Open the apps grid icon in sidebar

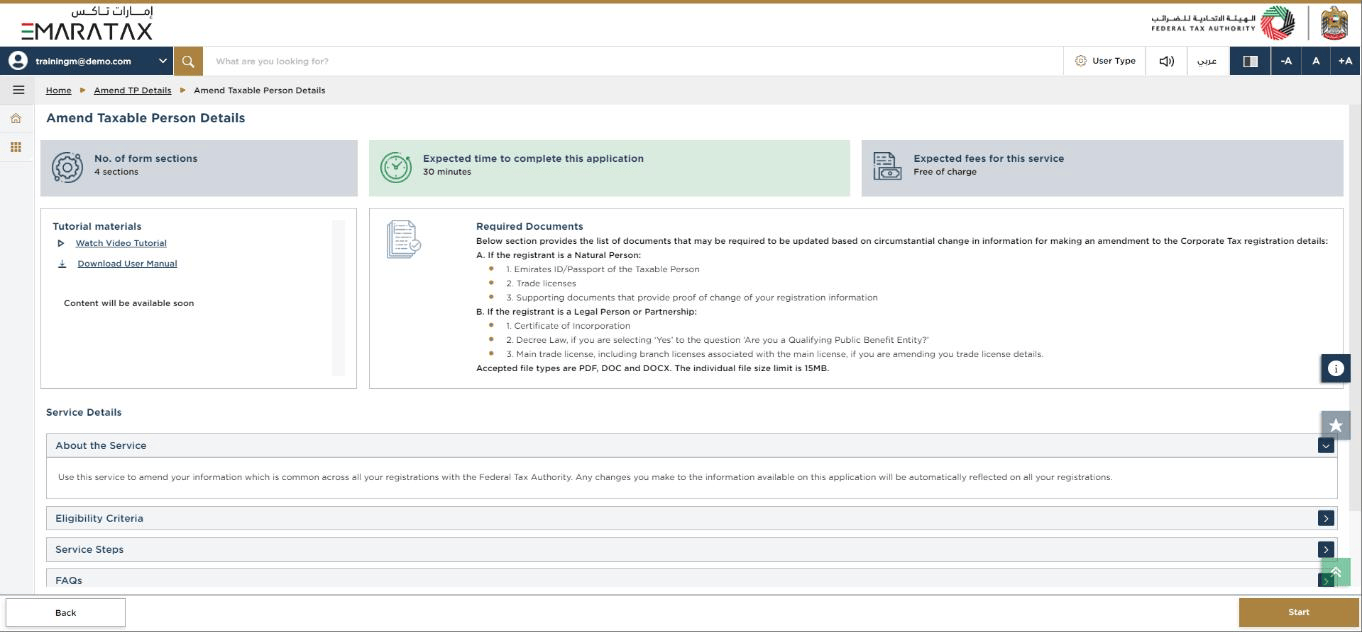tap(16, 147)
